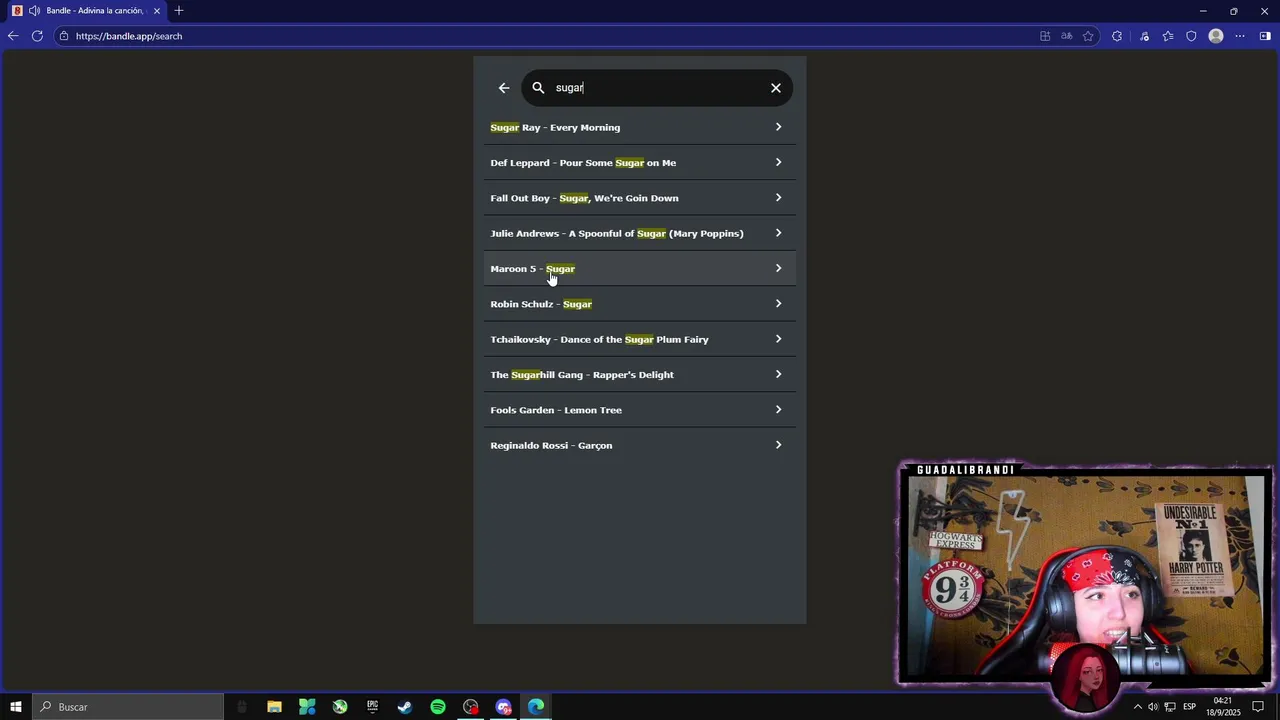1280x720 pixels.
Task: Add this page to favorites star
Action: [1088, 36]
